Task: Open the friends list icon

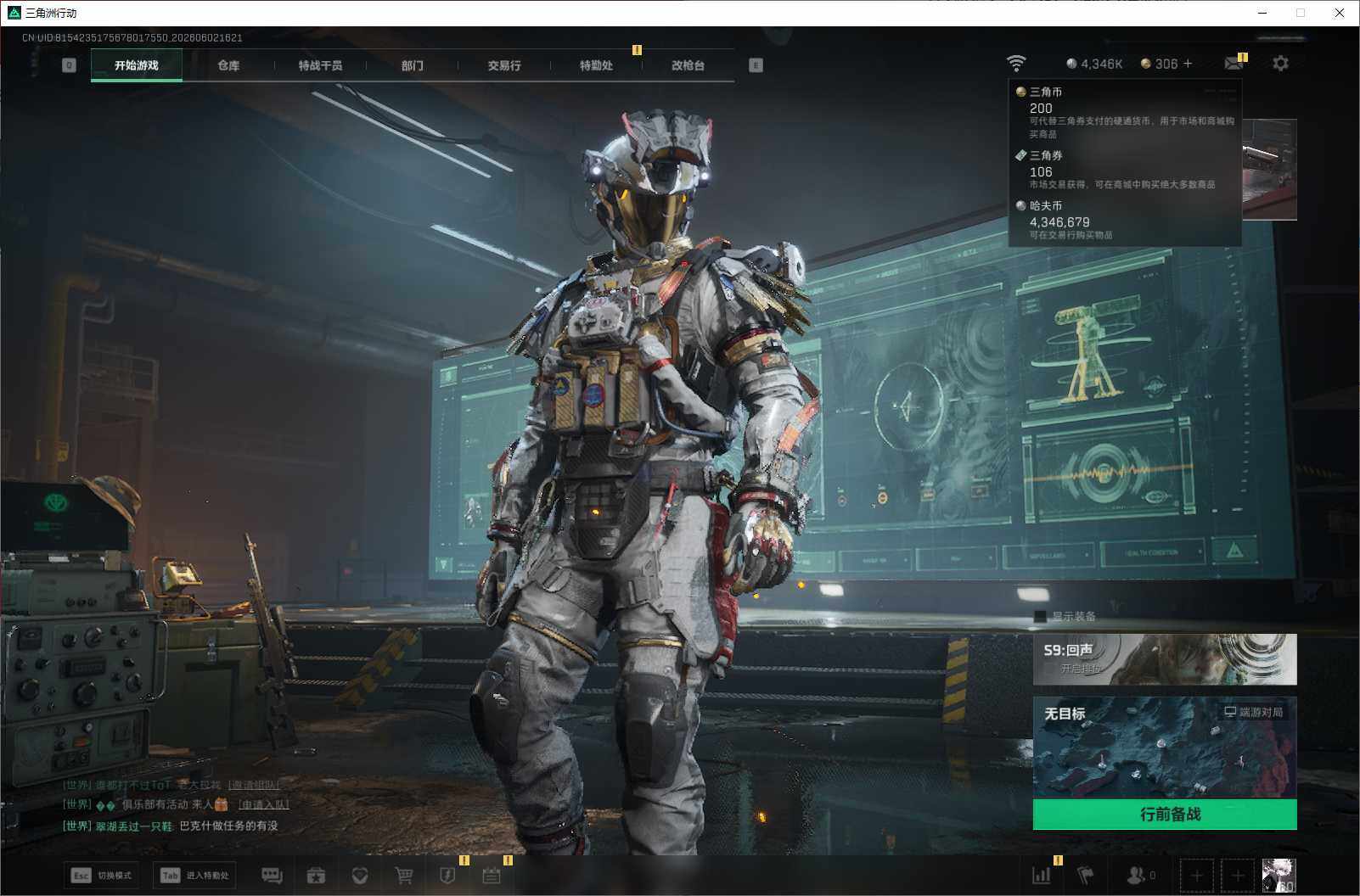Action: (x=1140, y=875)
